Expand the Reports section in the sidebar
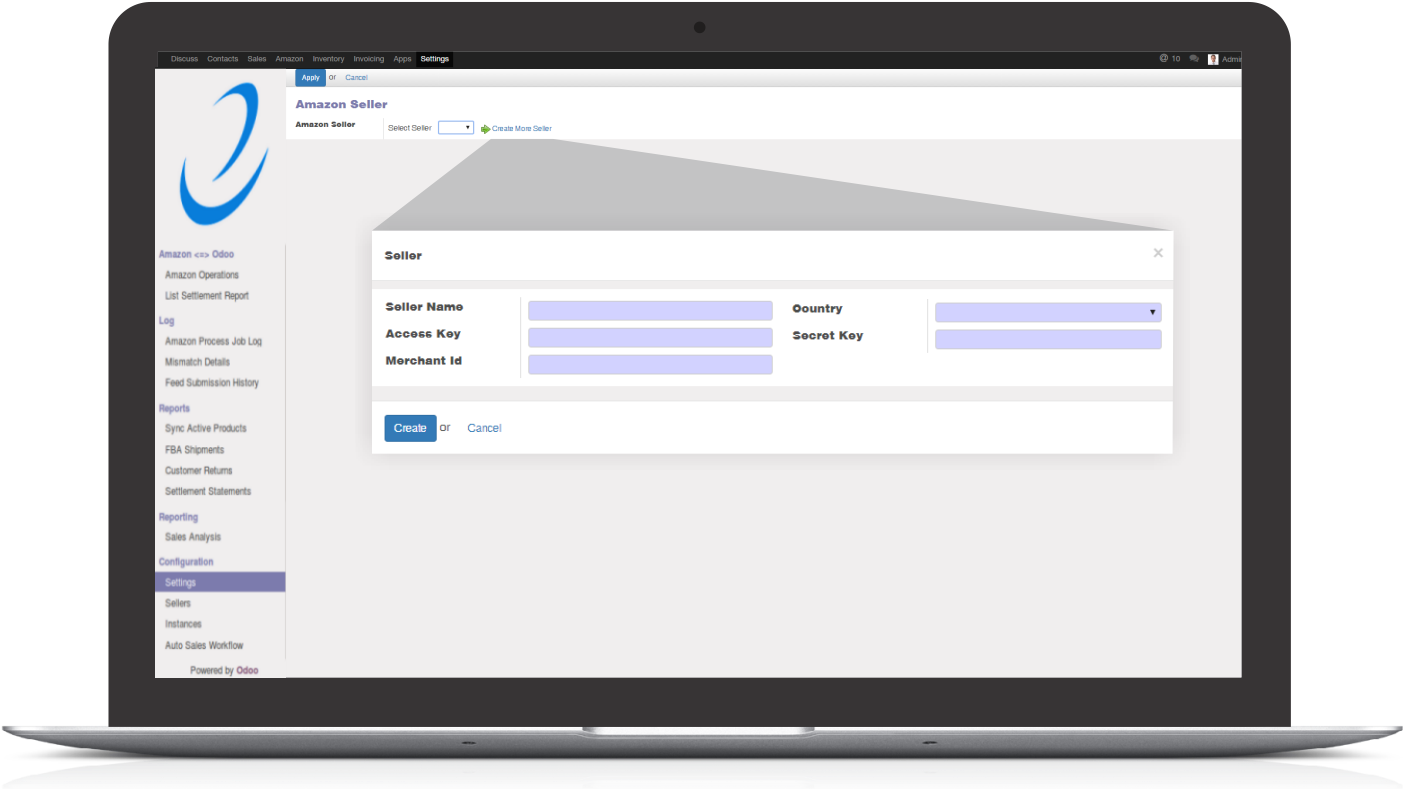 (174, 407)
